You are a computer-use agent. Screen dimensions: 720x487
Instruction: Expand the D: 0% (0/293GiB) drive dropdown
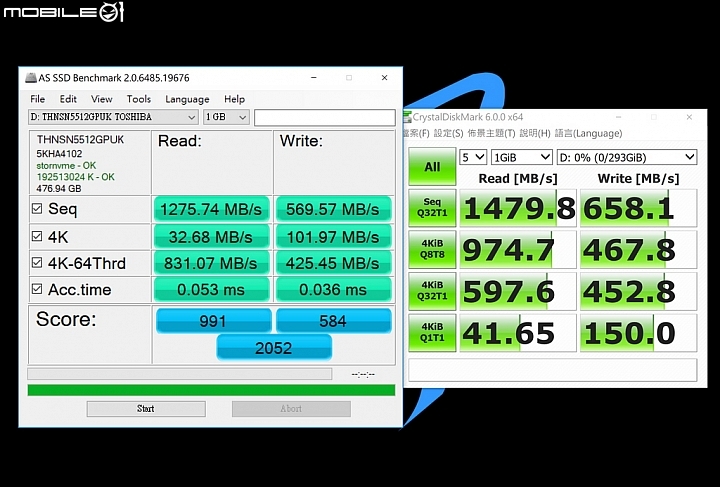pos(627,157)
